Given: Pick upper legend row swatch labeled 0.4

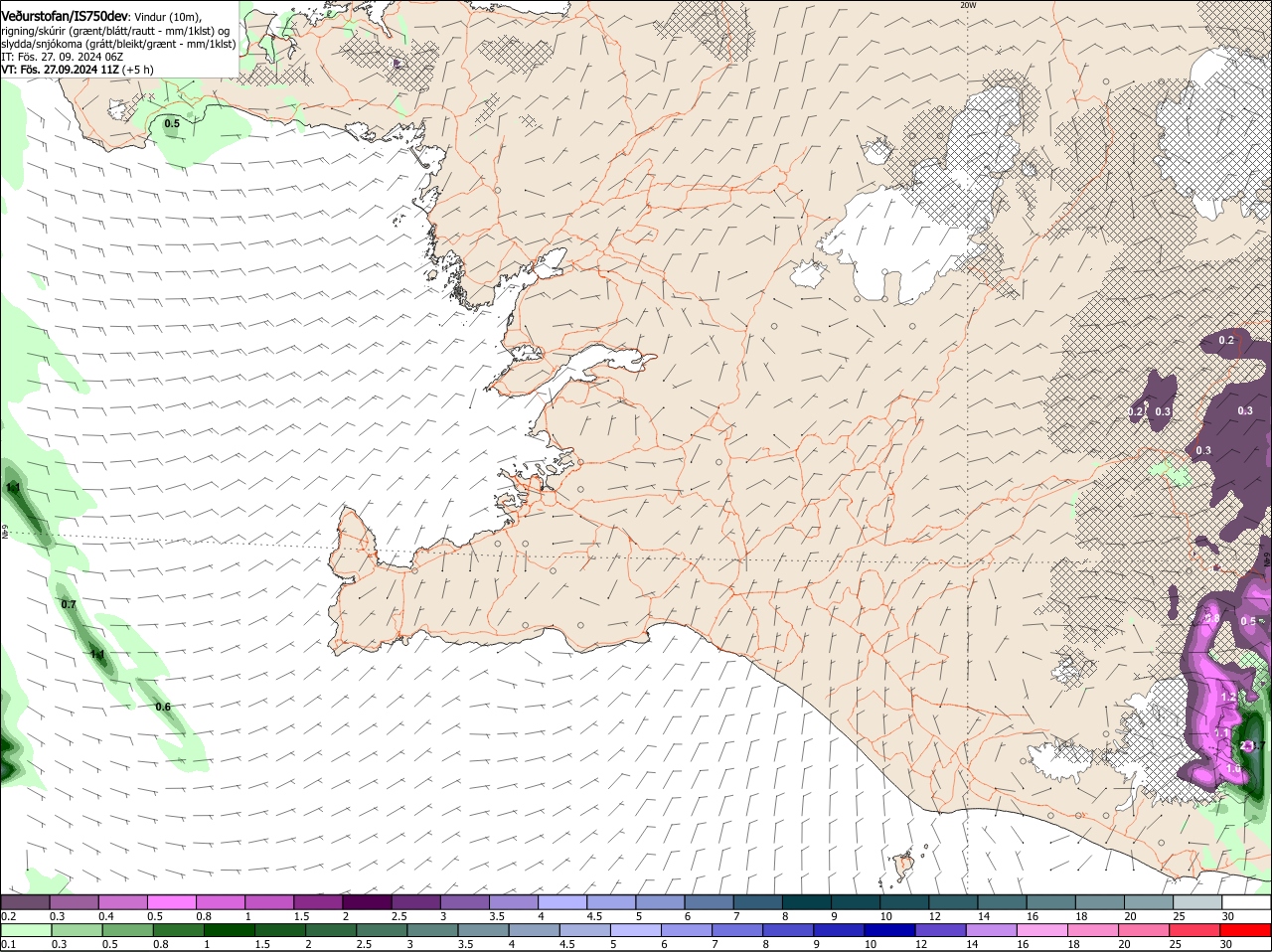Looking at the screenshot, I should click(x=122, y=902).
